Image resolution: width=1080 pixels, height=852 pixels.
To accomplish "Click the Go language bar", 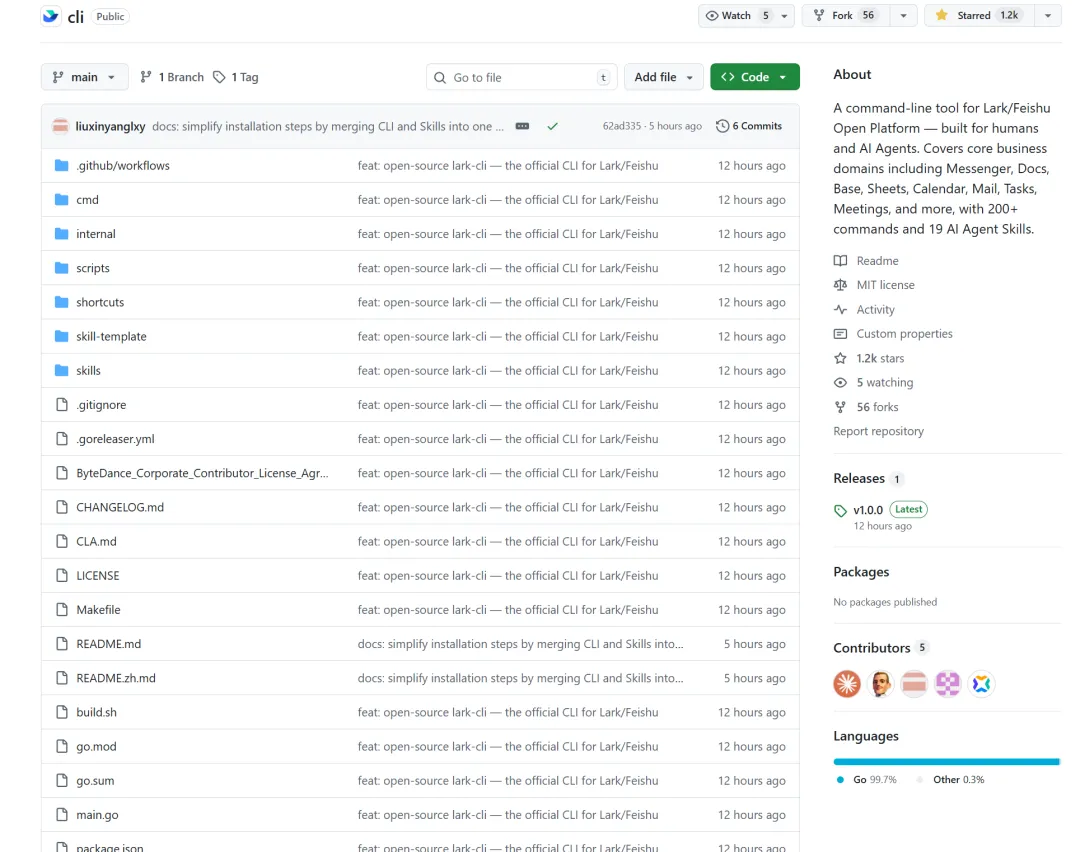I will click(946, 762).
